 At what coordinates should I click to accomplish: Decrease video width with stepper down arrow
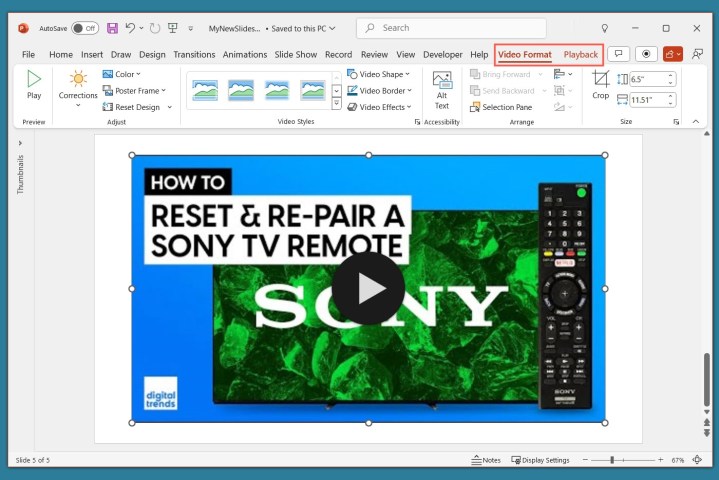tap(671, 103)
